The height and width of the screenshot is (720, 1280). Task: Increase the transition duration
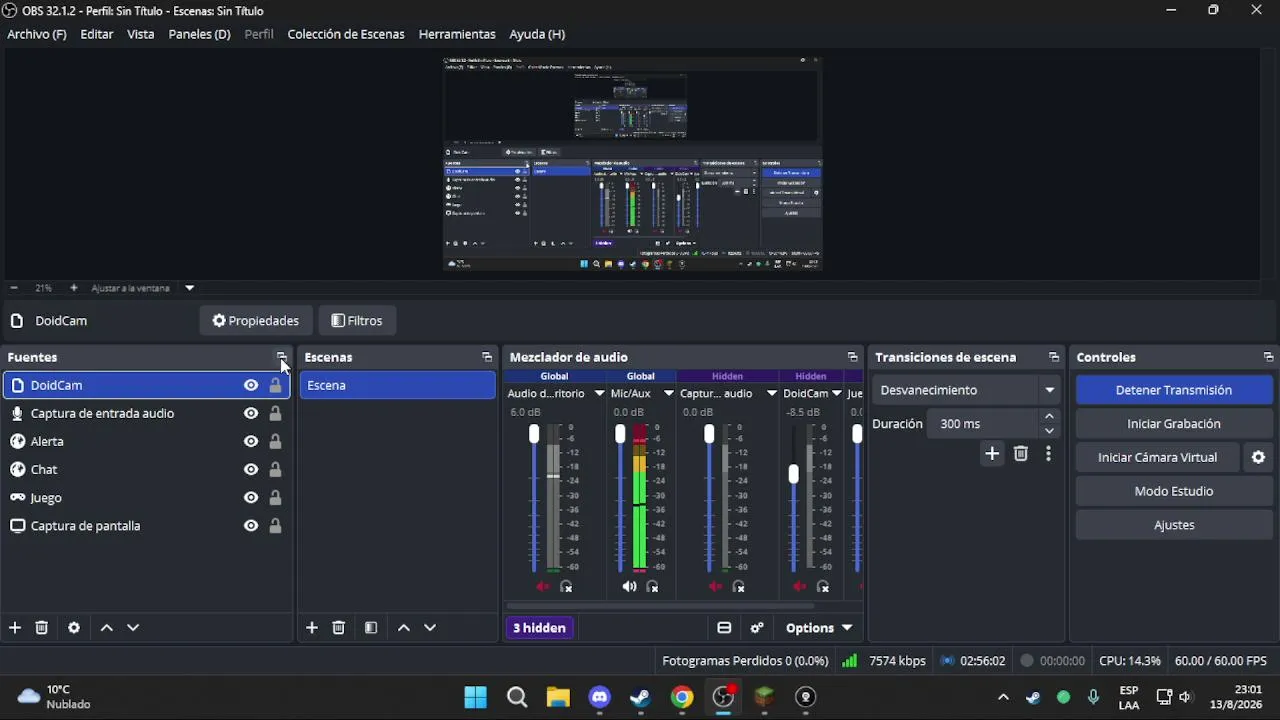[x=1049, y=416]
